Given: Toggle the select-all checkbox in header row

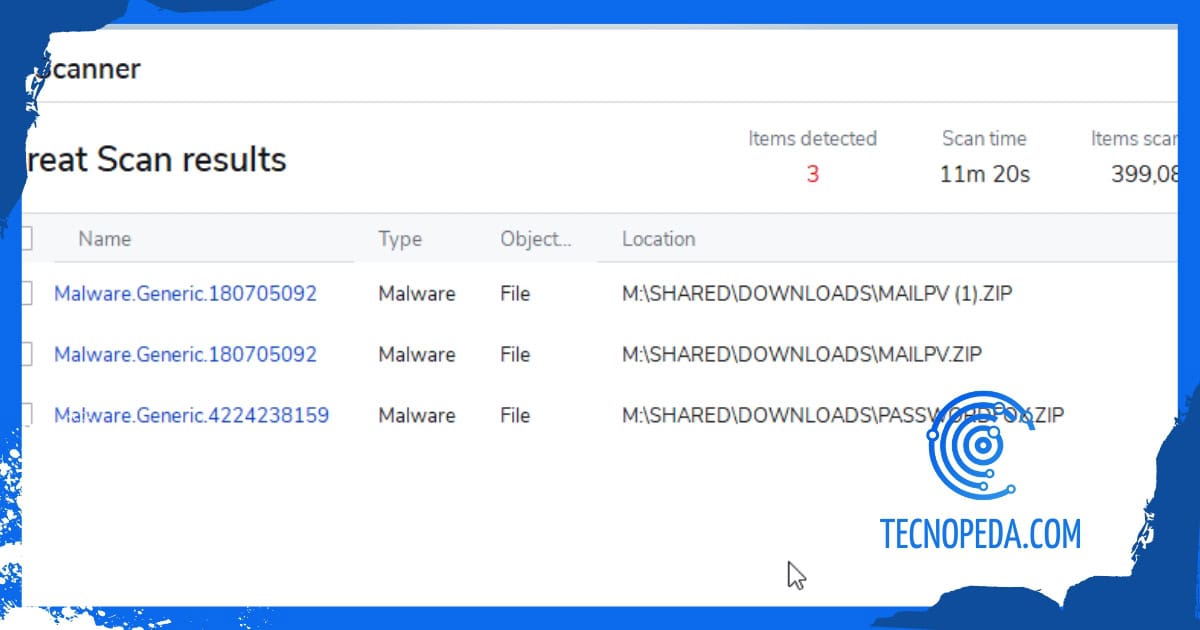Looking at the screenshot, I should [26, 238].
